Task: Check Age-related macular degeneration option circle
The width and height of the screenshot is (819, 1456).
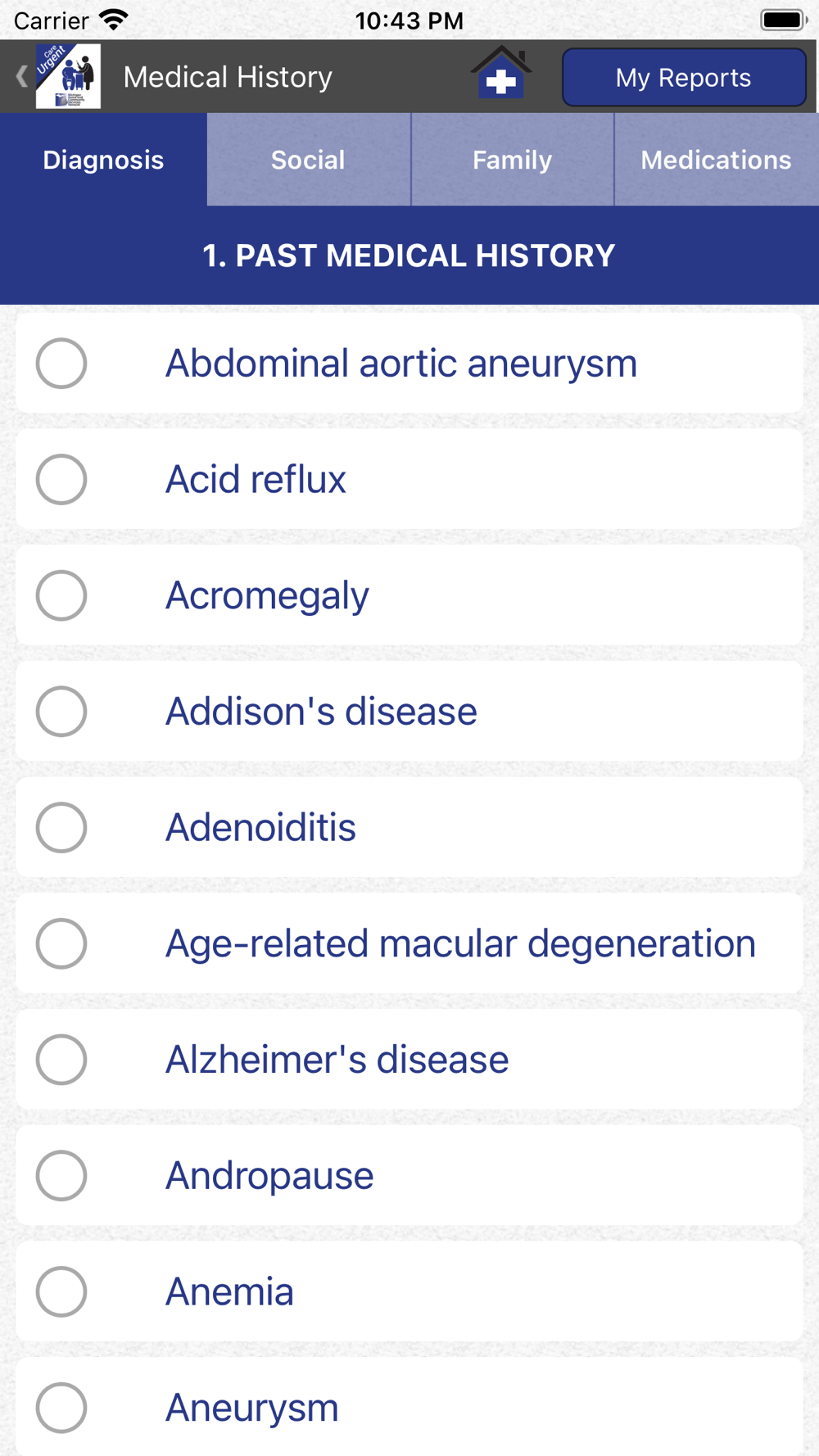Action: point(61,943)
